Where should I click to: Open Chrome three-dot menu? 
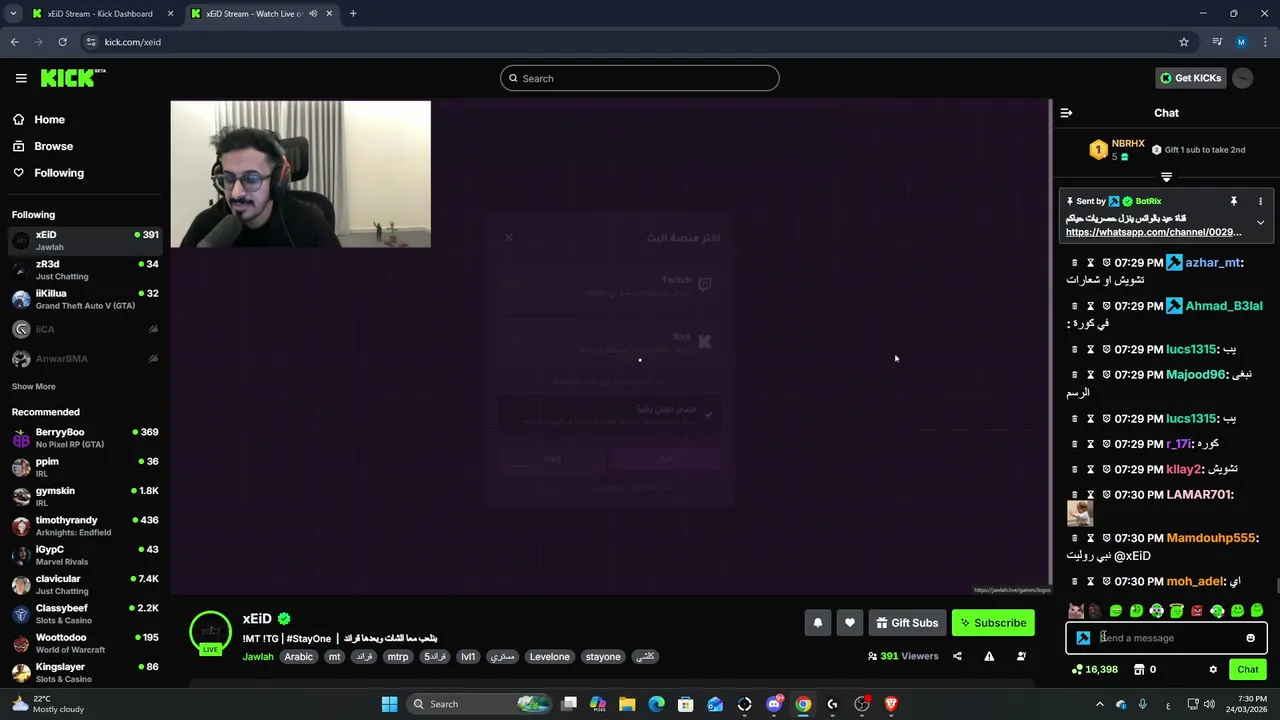coord(1265,42)
